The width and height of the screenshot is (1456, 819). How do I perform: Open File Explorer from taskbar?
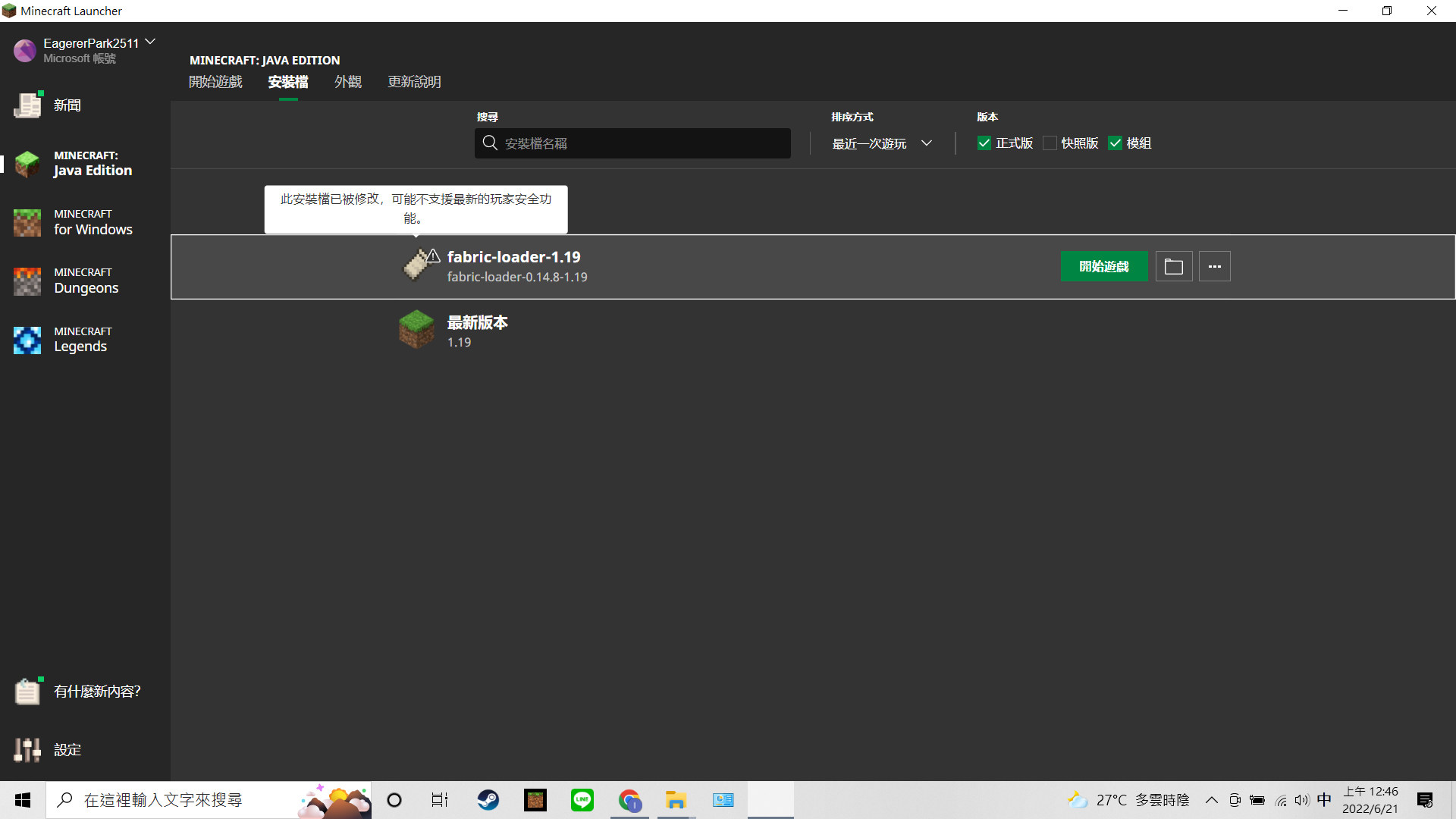pyautogui.click(x=676, y=800)
